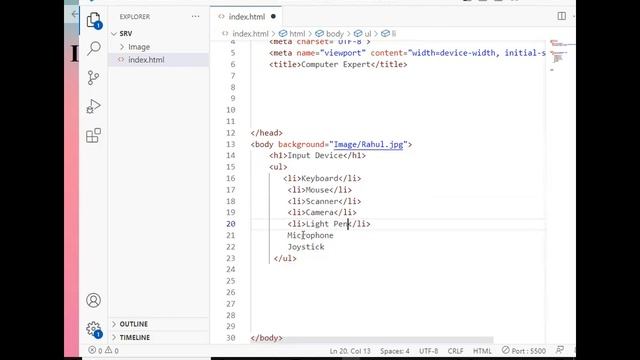Click CRLF end of line setting
This screenshot has height=360, width=640.
[456, 351]
